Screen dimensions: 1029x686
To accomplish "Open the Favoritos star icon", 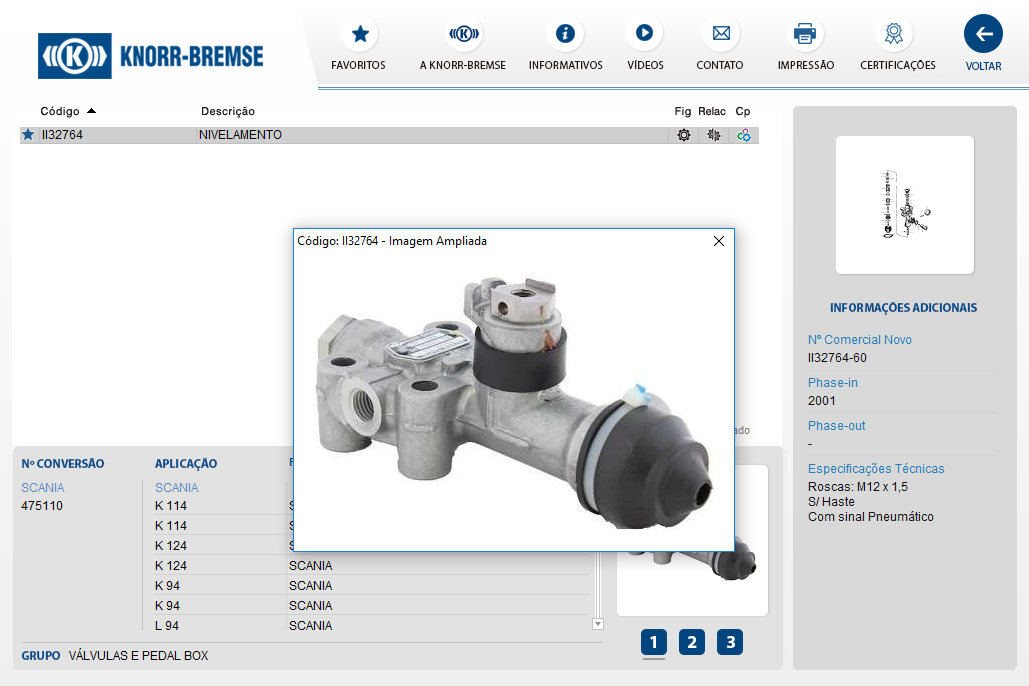I will point(359,34).
